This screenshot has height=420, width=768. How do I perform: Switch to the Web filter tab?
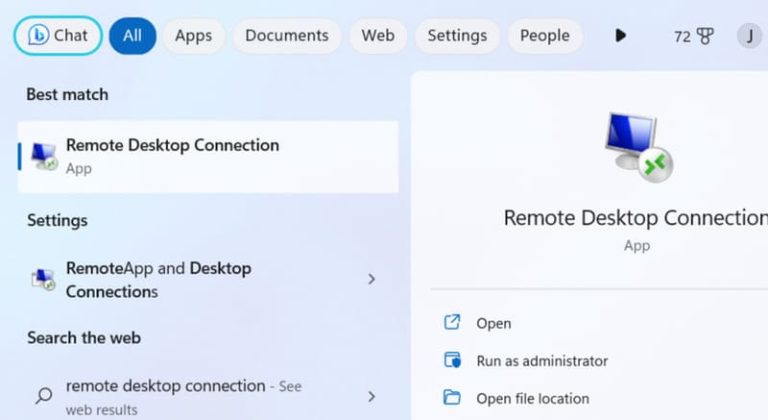(378, 36)
